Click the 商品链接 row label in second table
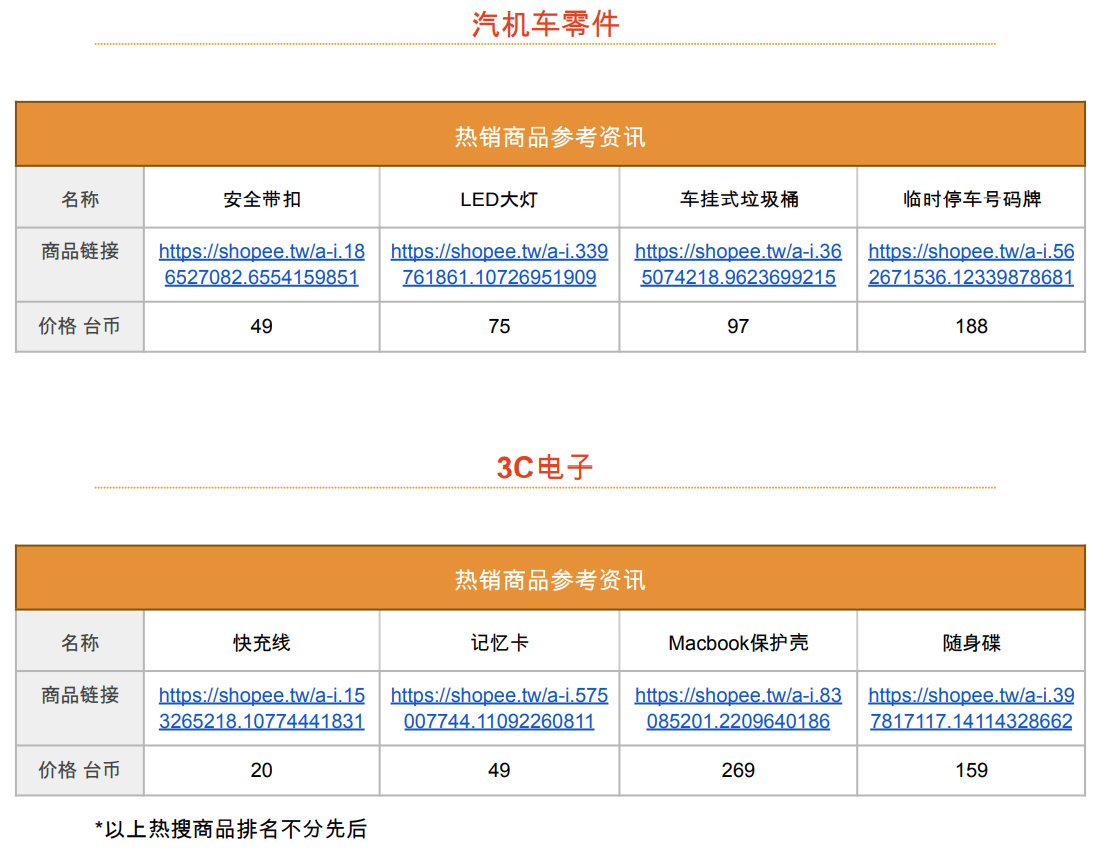 tap(80, 708)
